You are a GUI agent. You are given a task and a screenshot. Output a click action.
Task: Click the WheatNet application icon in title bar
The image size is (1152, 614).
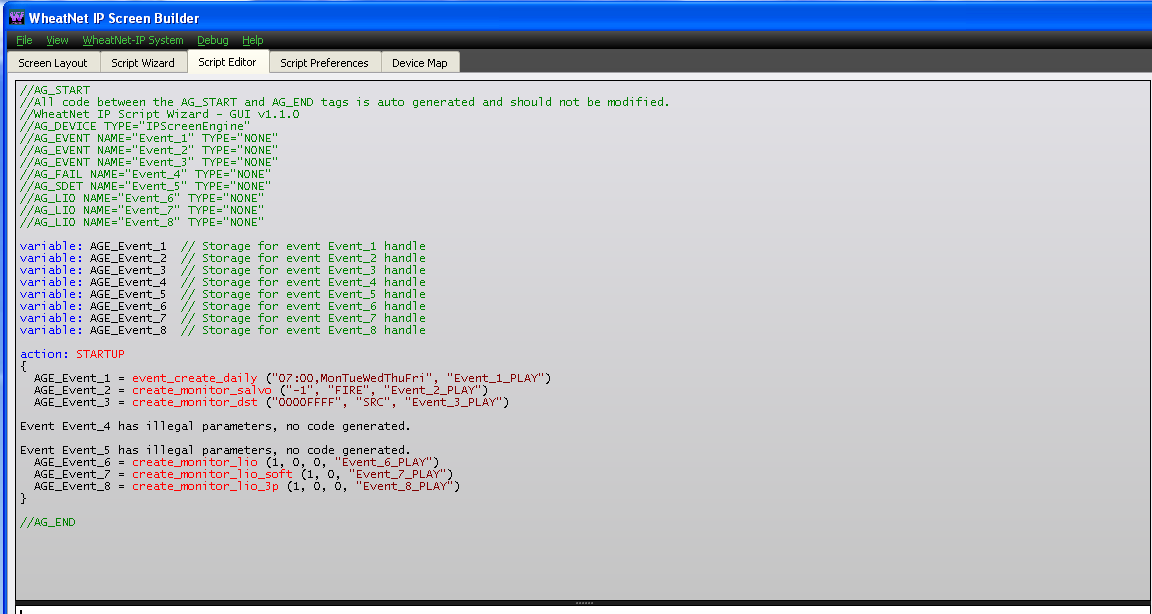(x=16, y=17)
